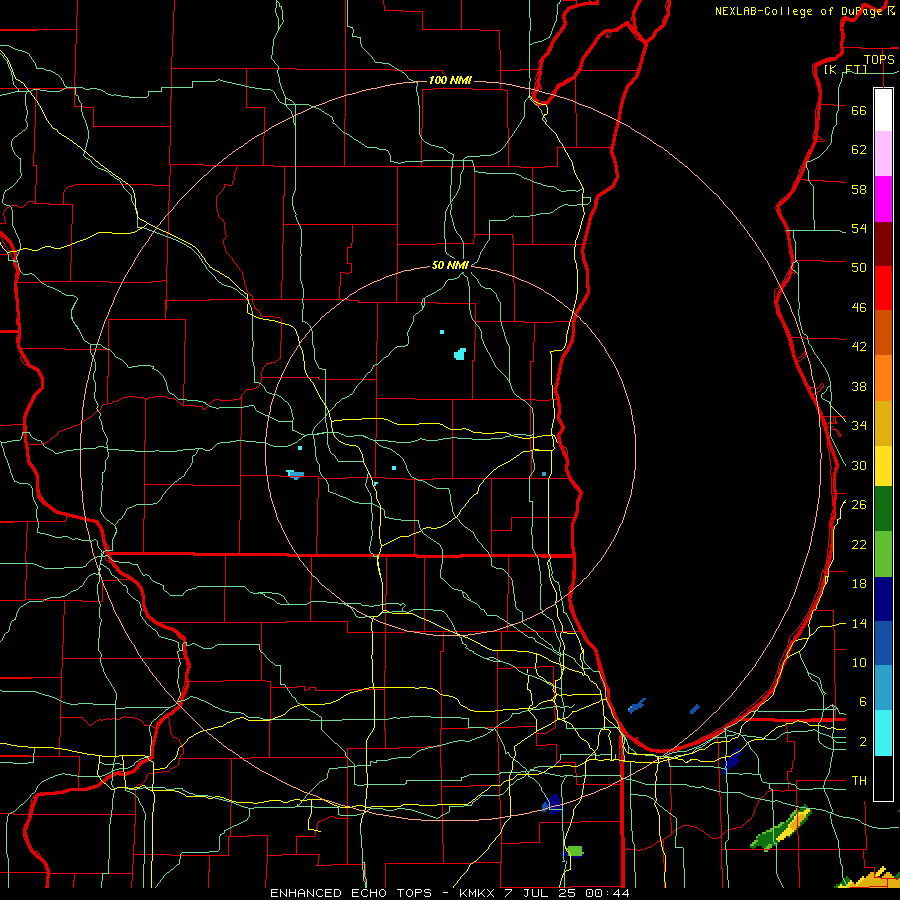Click the black TH legend swatch
Image resolution: width=900 pixels, height=900 pixels.
click(x=883, y=778)
